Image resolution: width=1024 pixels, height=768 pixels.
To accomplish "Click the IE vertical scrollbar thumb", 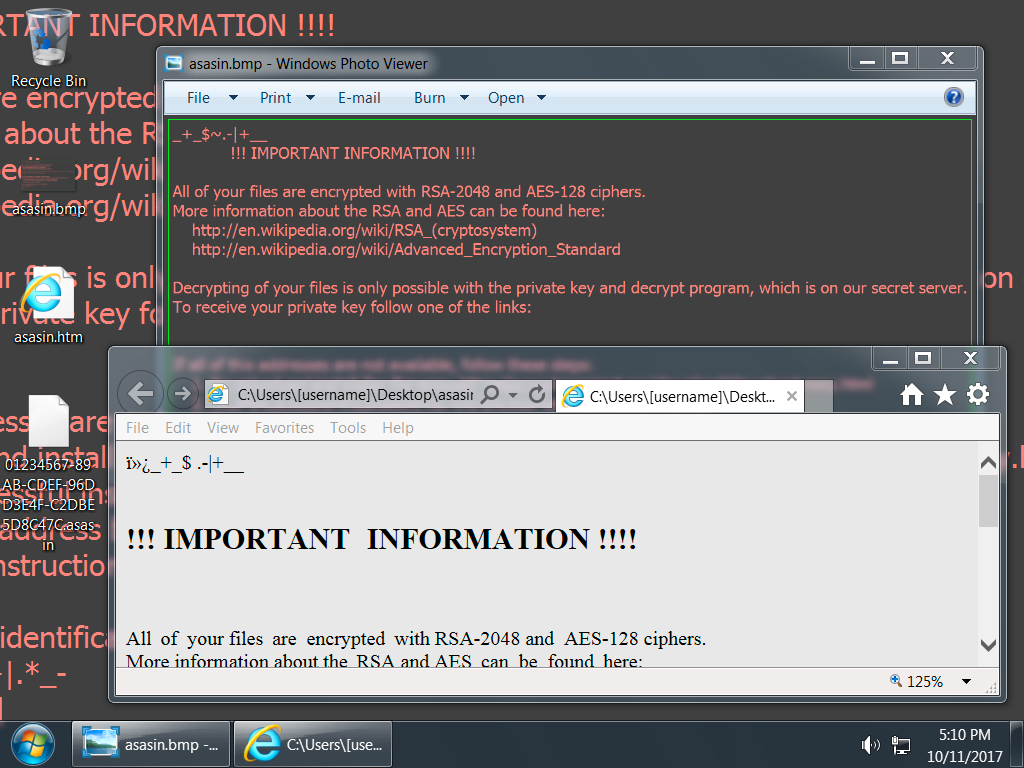I will pyautogui.click(x=988, y=500).
